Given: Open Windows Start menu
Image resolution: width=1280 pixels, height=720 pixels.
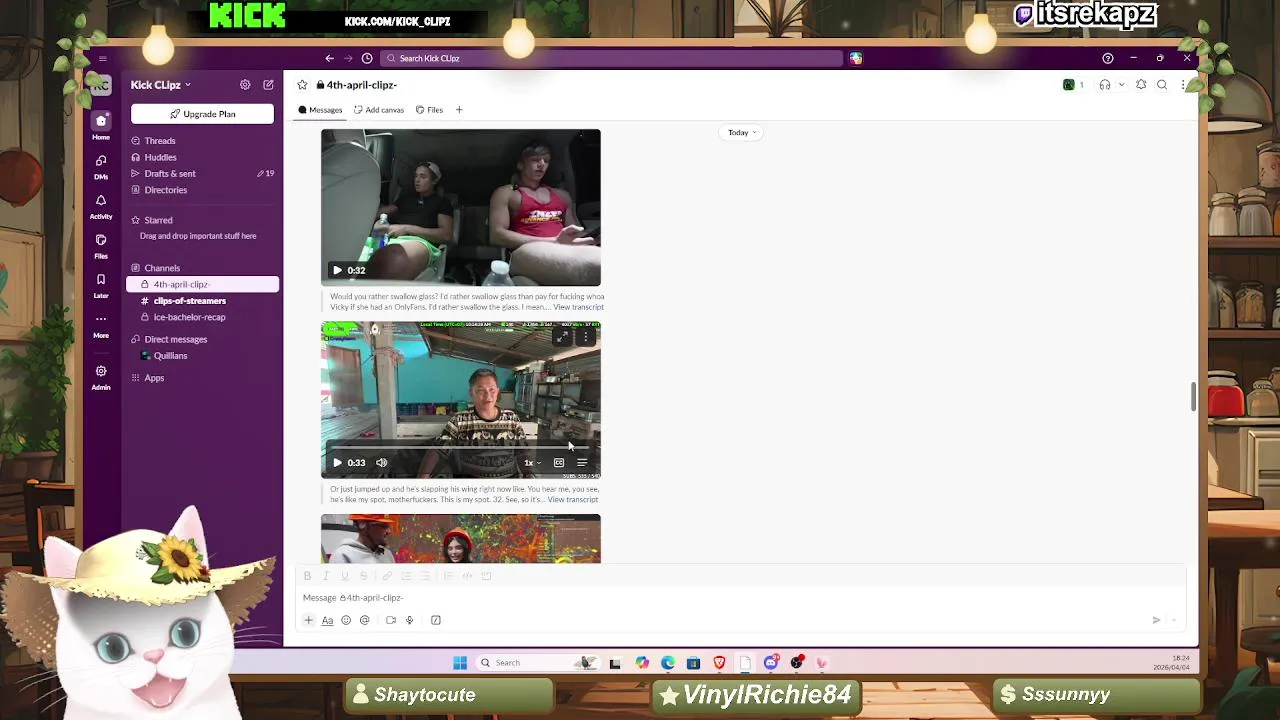Looking at the screenshot, I should point(460,663).
